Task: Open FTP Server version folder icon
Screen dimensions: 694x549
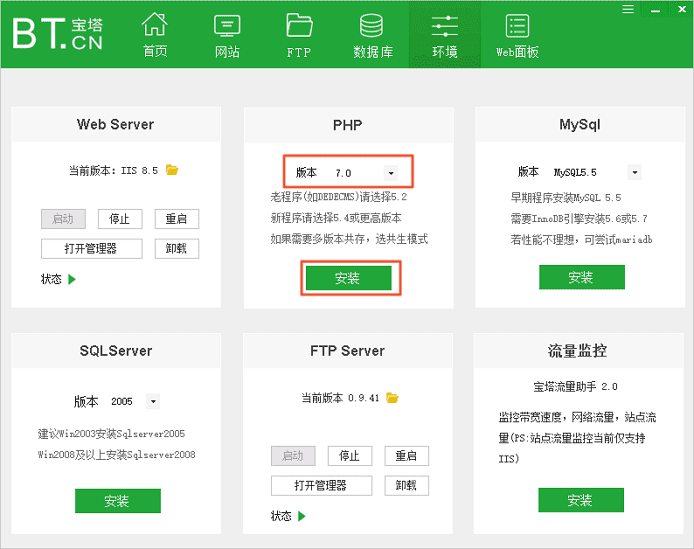Action: 393,398
